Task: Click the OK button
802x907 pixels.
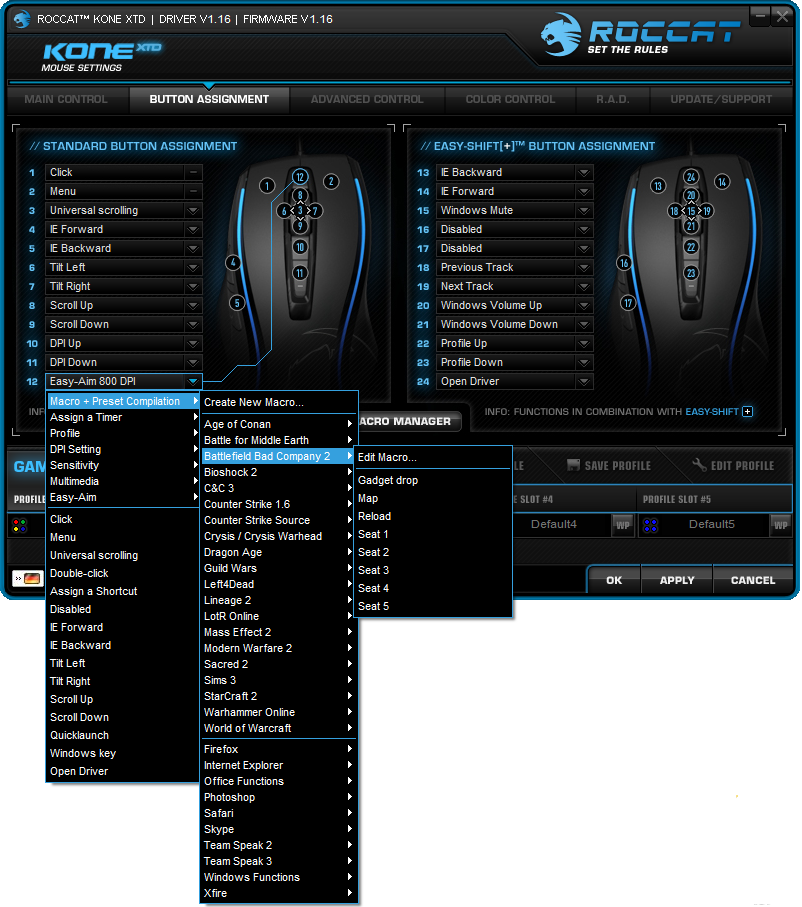Action: pos(614,580)
